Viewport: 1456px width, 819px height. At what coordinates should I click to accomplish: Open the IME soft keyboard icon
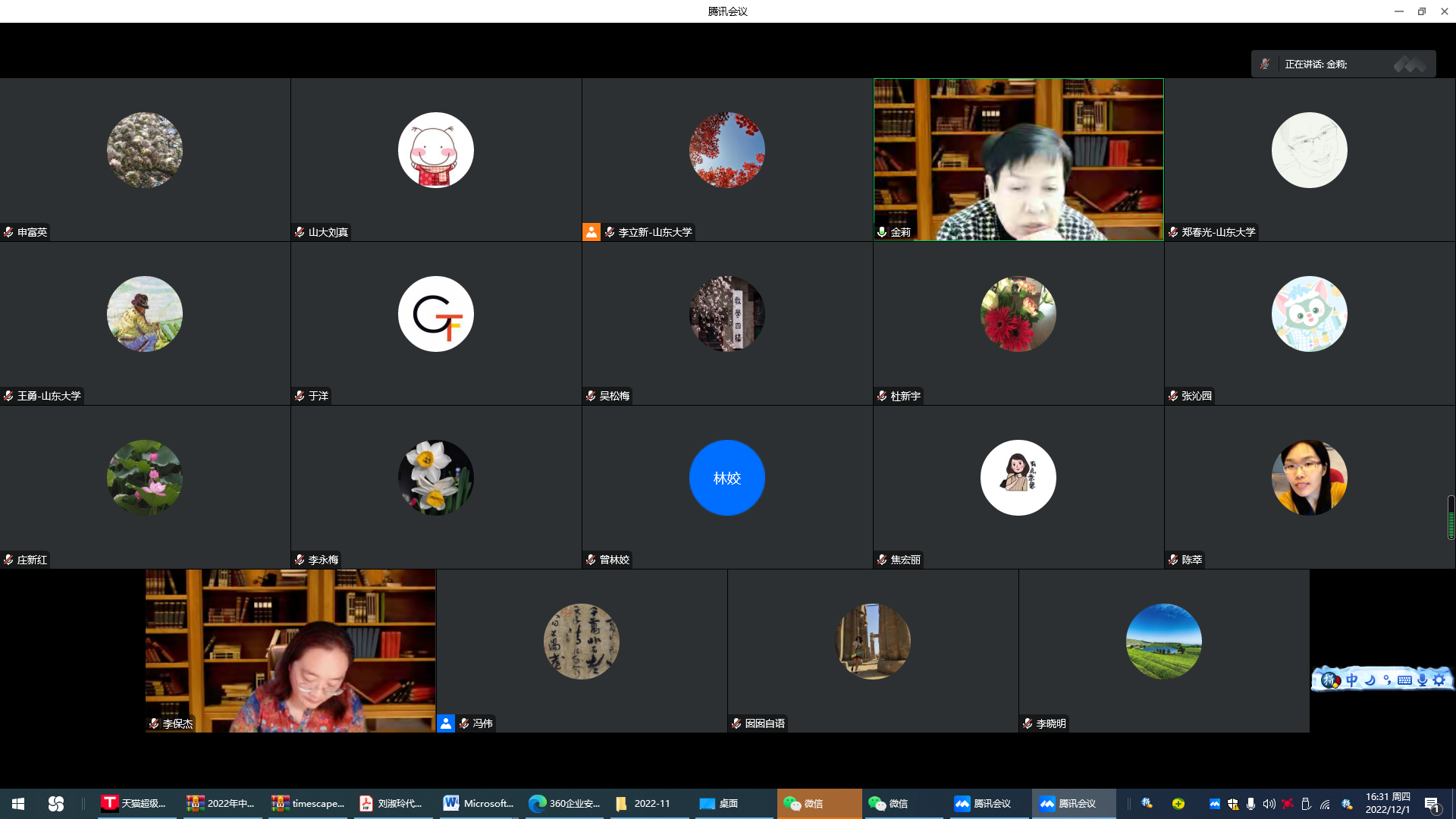(1404, 680)
